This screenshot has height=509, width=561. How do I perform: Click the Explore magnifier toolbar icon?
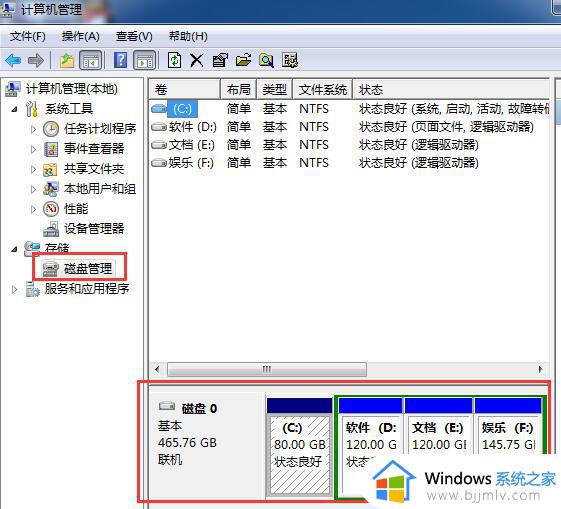pyautogui.click(x=267, y=60)
